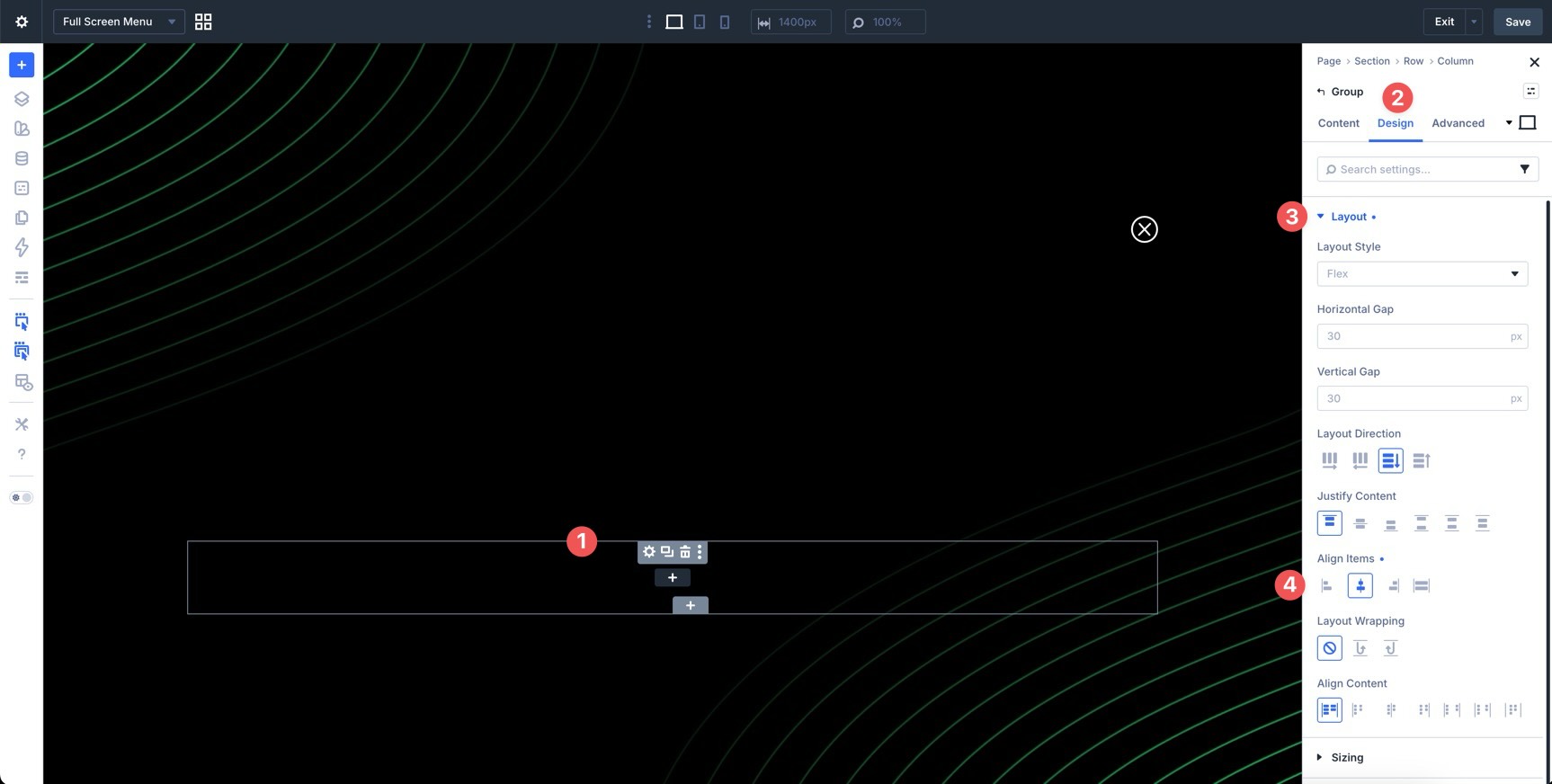The width and height of the screenshot is (1552, 784).
Task: Open the responsive options three-dot menu
Action: click(649, 22)
